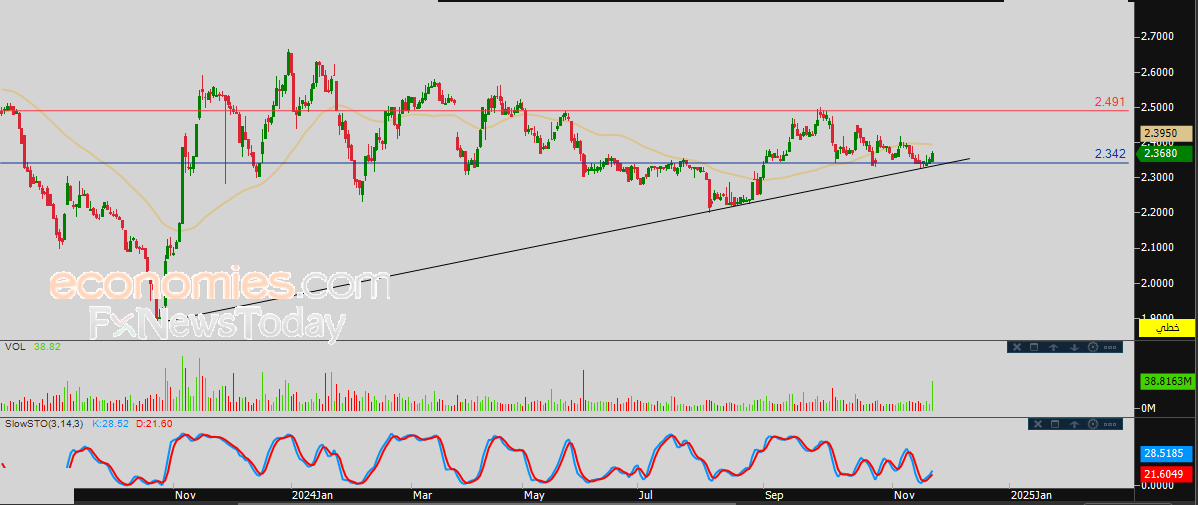This screenshot has height=505, width=1198.
Task: Select the VOL indicator label
Action: [14, 347]
